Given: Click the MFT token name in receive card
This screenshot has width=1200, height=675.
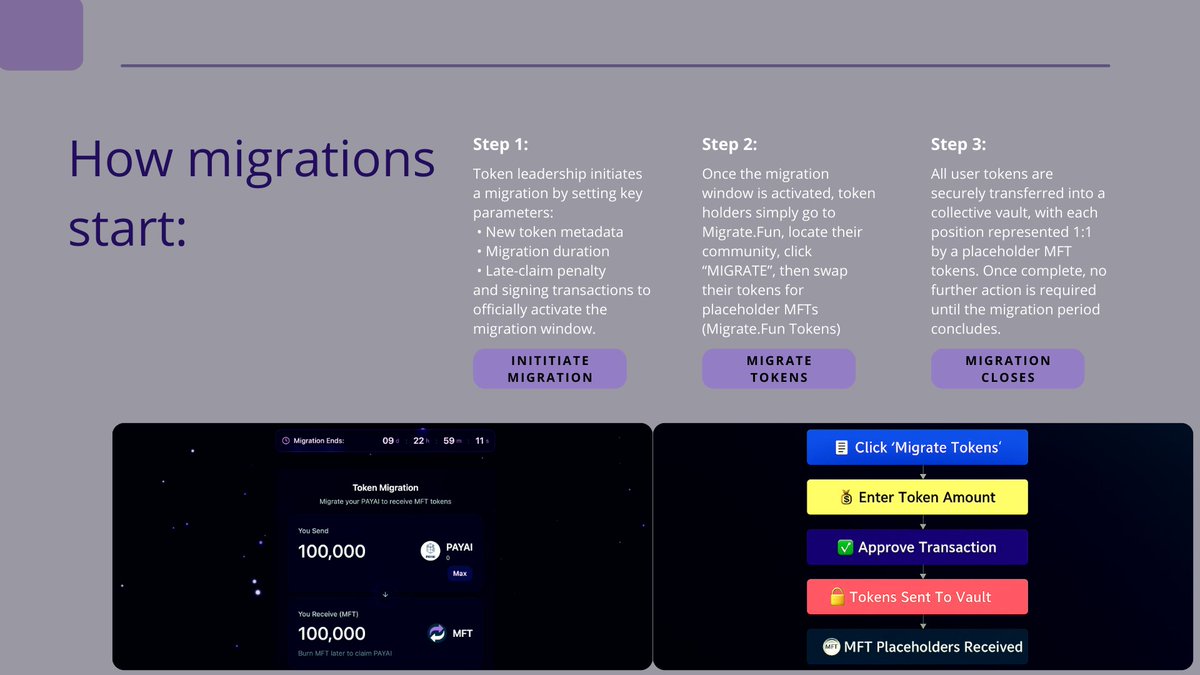Looking at the screenshot, I should point(462,633).
